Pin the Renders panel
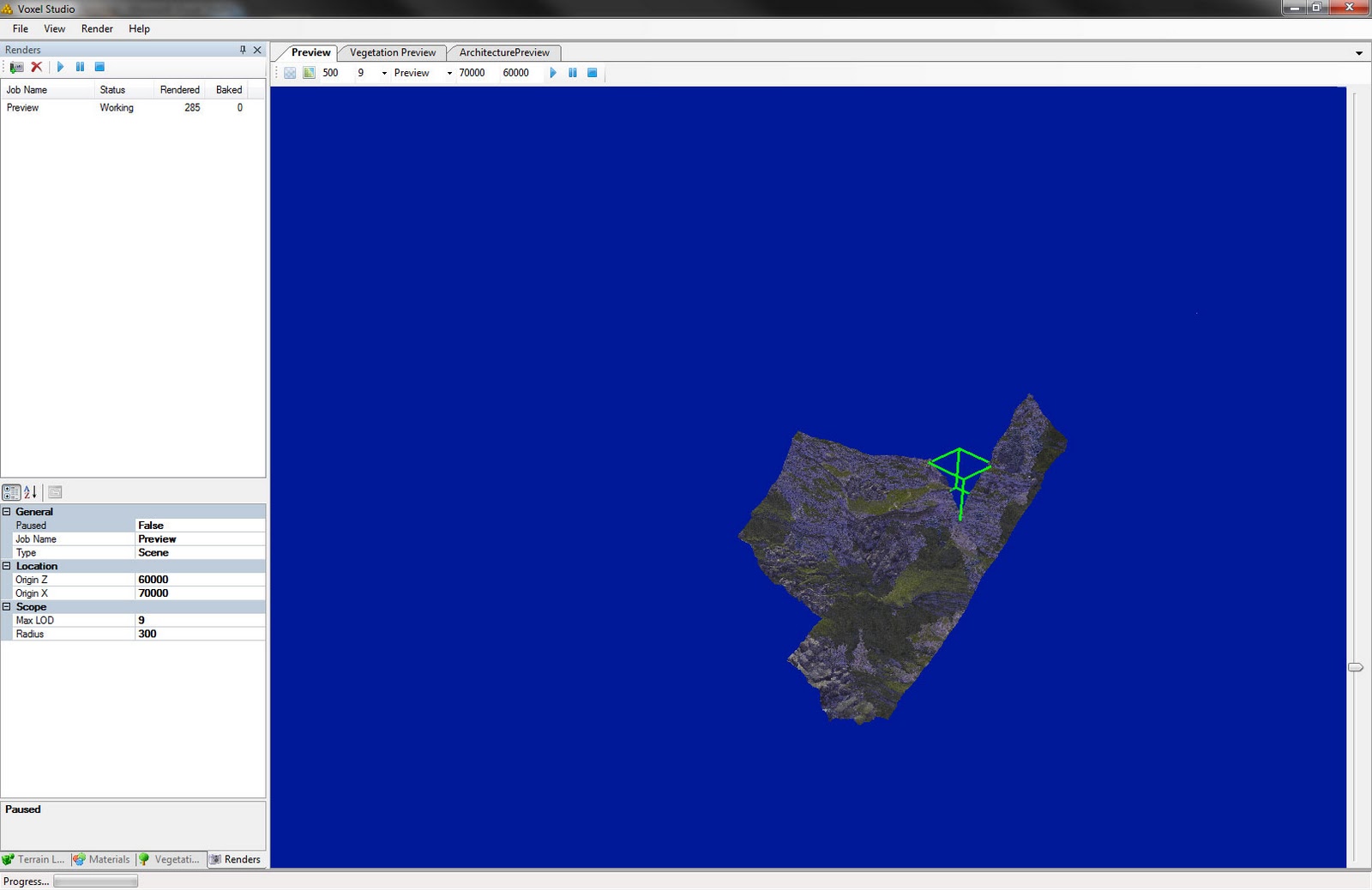 click(244, 50)
